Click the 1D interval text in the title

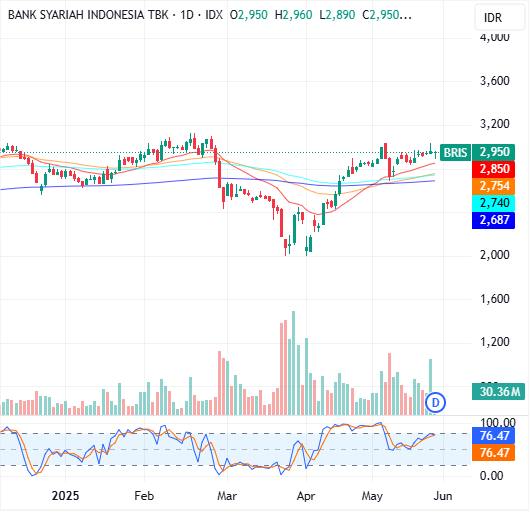187,15
